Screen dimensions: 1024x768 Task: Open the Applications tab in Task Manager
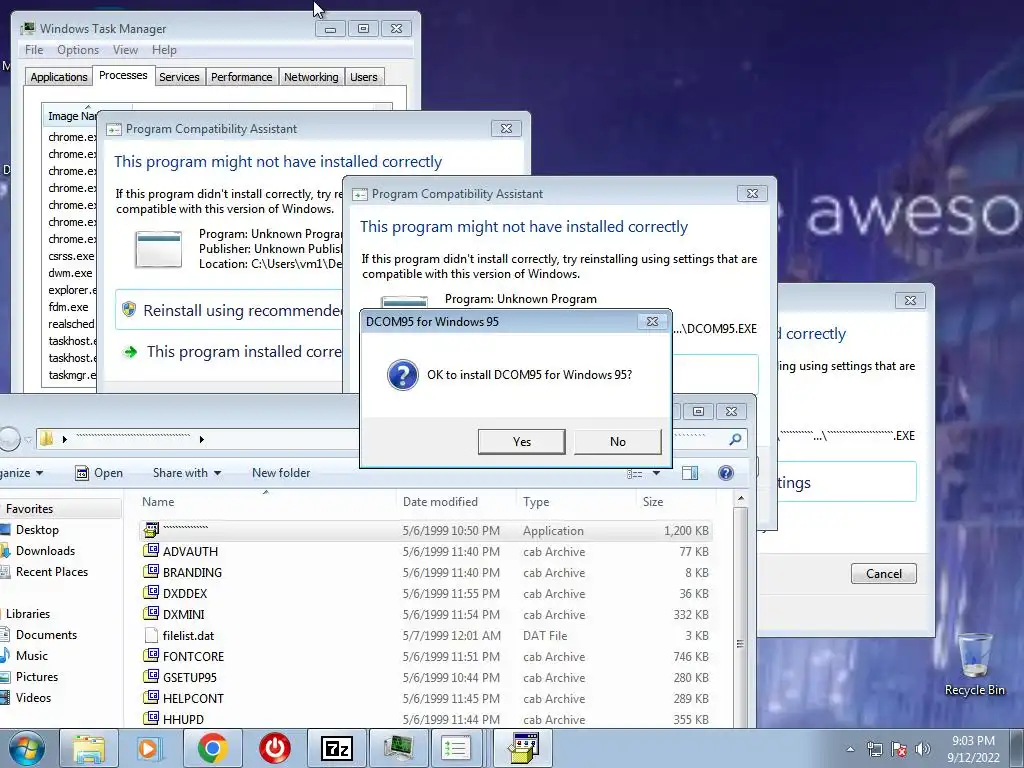[x=59, y=77]
